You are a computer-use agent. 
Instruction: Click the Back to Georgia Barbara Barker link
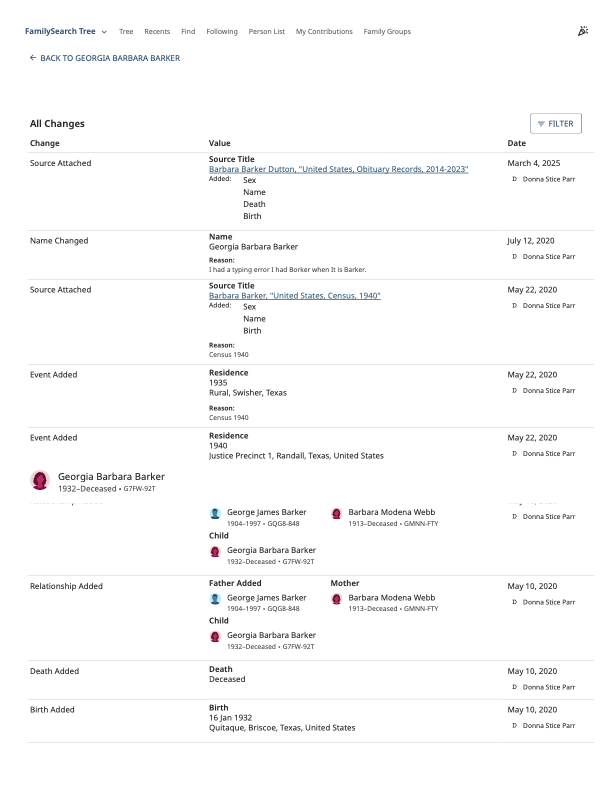[105, 58]
